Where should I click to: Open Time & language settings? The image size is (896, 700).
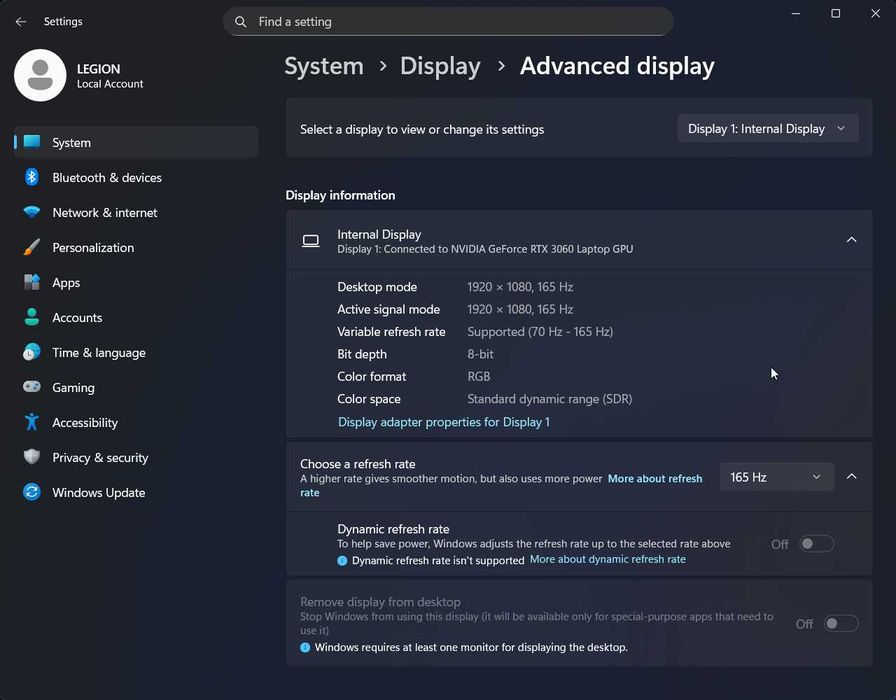136,353
